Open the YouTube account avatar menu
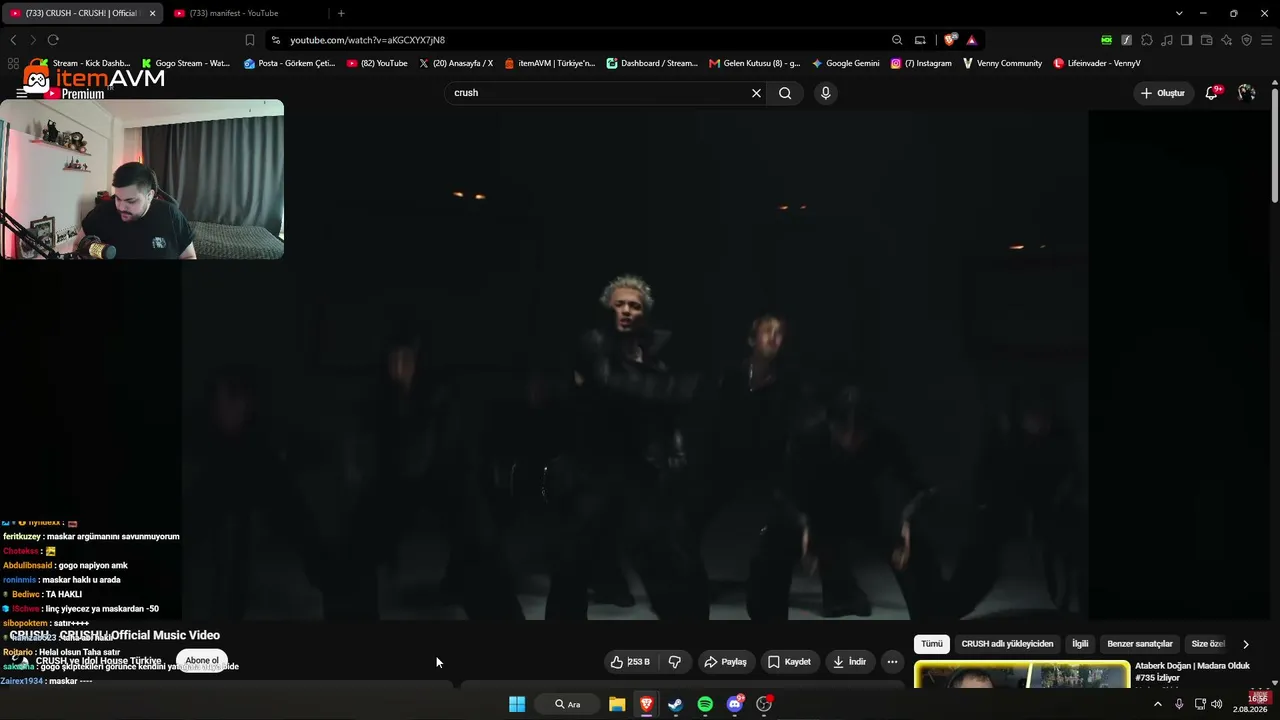The image size is (1280, 720). (x=1246, y=93)
